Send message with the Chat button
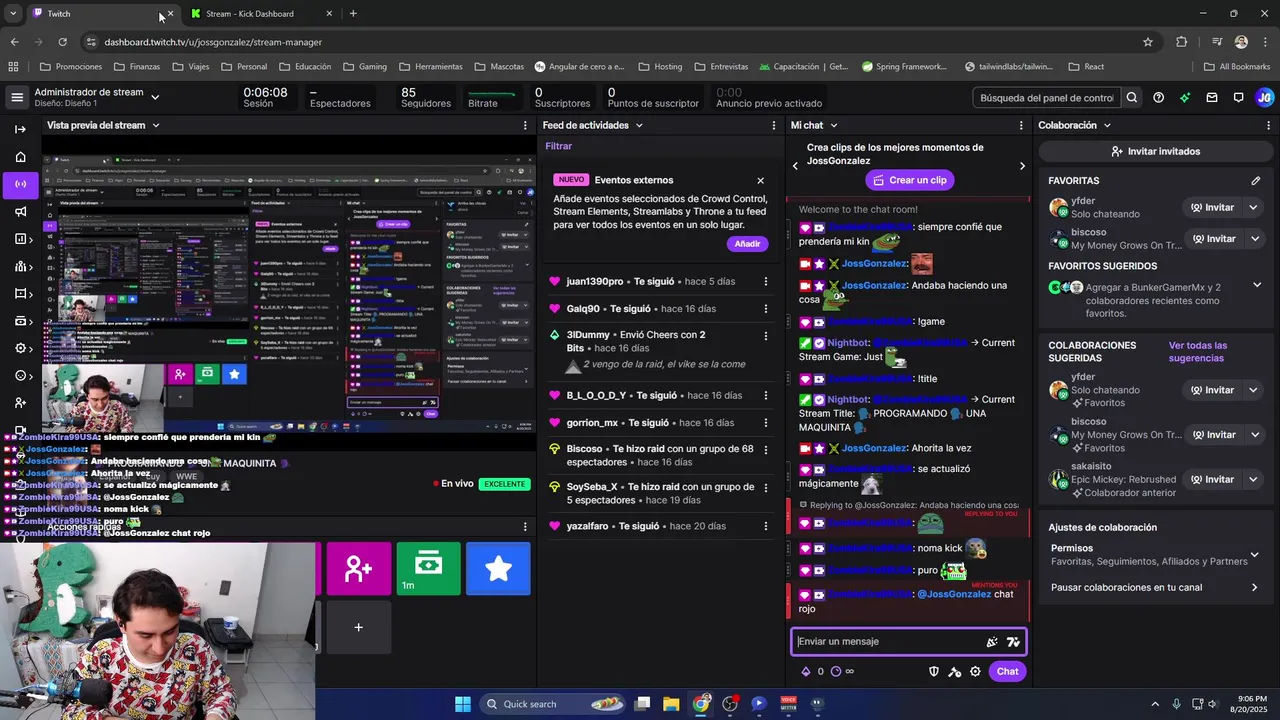1280x720 pixels. [1007, 672]
